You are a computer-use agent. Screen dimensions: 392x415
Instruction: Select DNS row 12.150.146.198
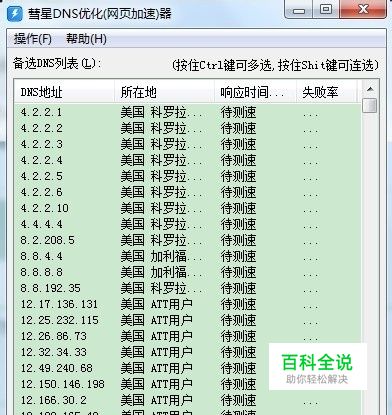click(x=188, y=384)
